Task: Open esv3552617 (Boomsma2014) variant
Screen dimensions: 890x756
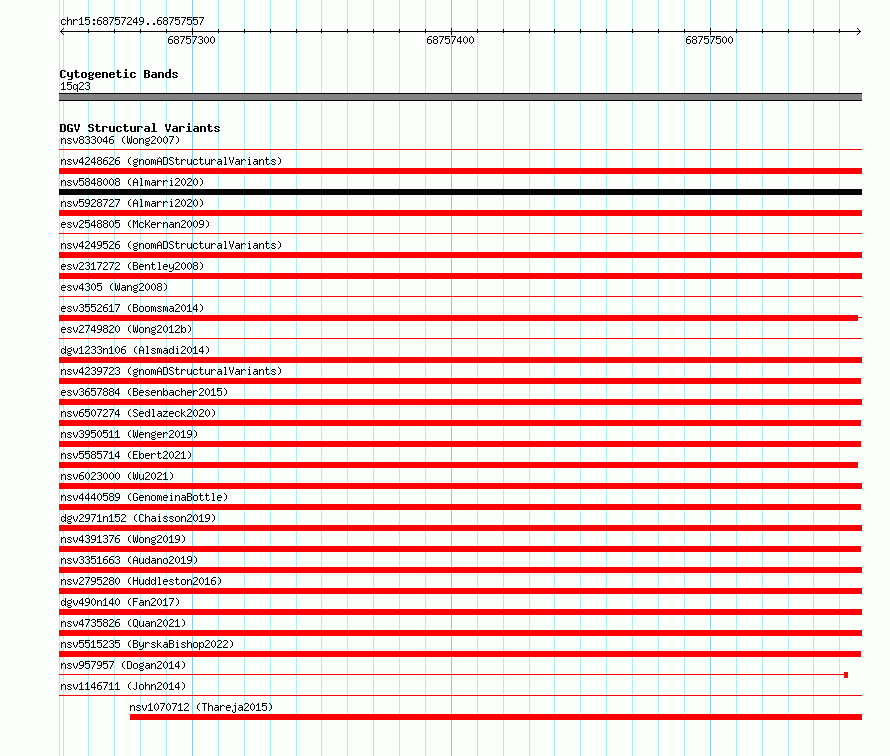Action: coord(132,308)
